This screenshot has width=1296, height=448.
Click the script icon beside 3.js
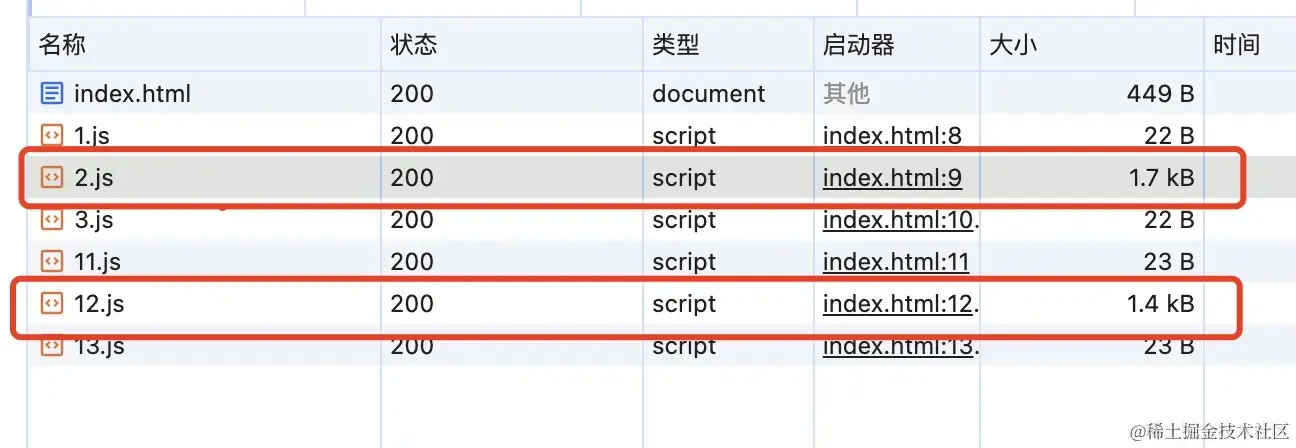tap(51, 220)
